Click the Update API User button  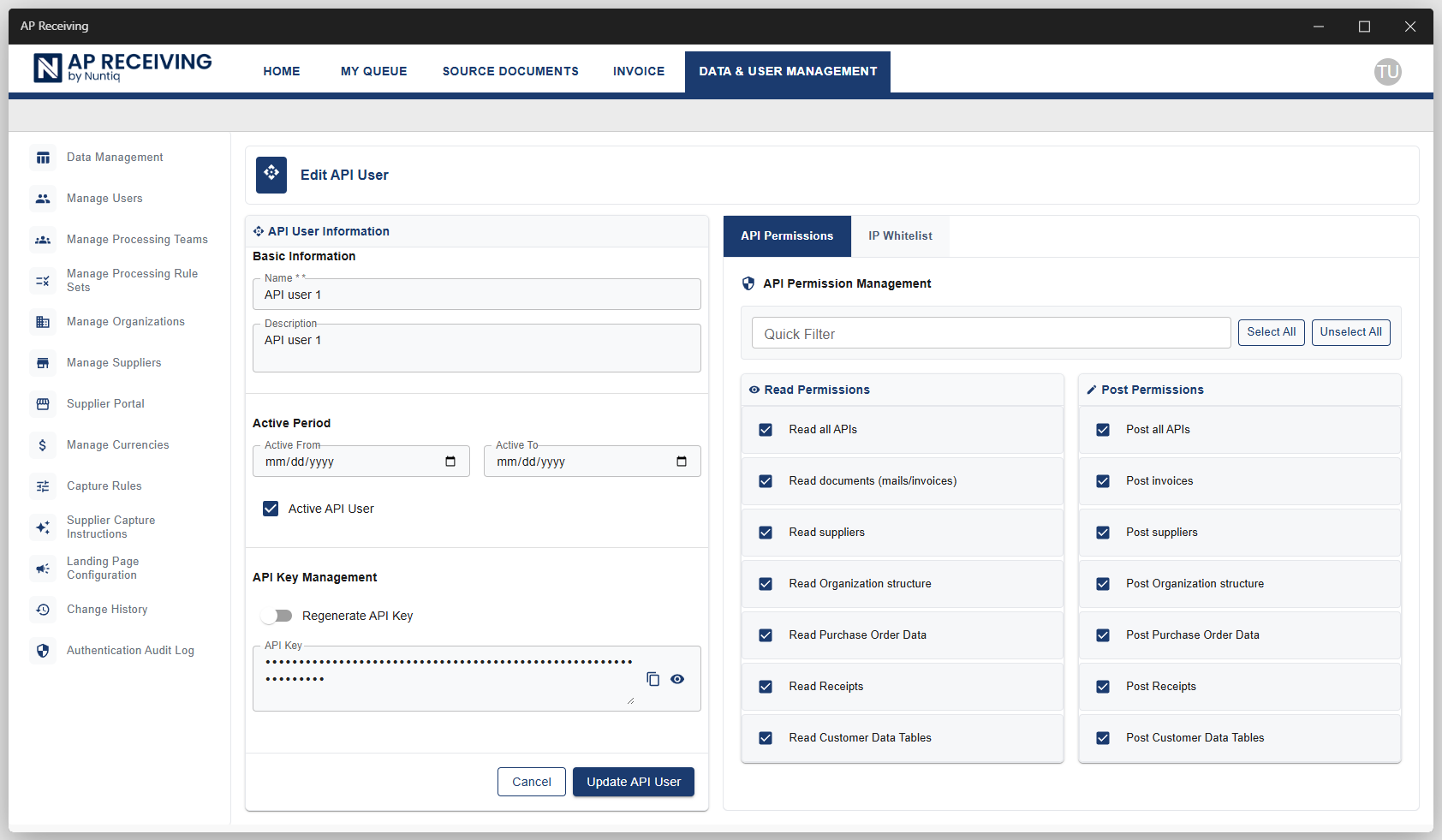pos(633,781)
